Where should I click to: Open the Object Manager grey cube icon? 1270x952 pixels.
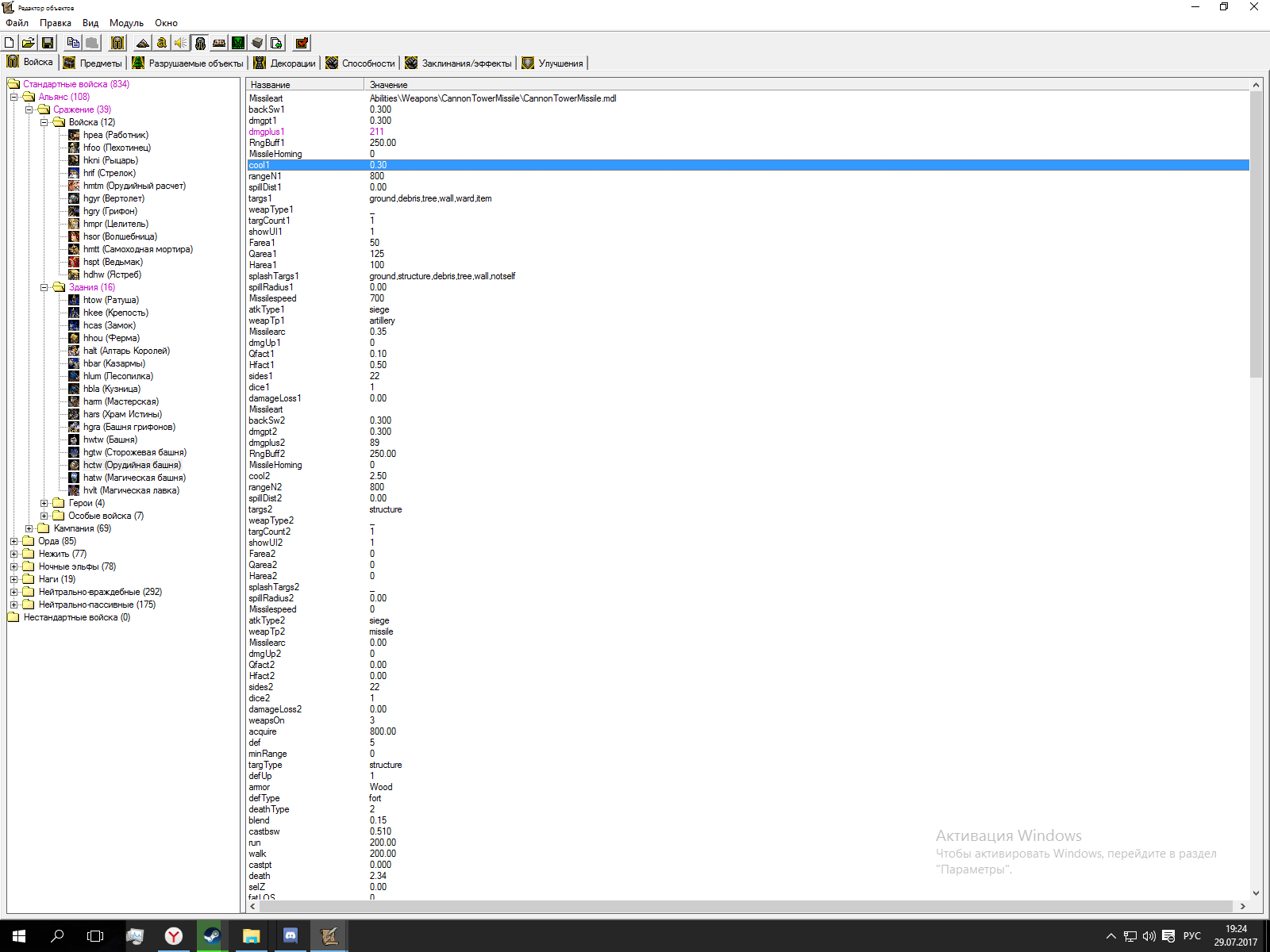pos(257,43)
